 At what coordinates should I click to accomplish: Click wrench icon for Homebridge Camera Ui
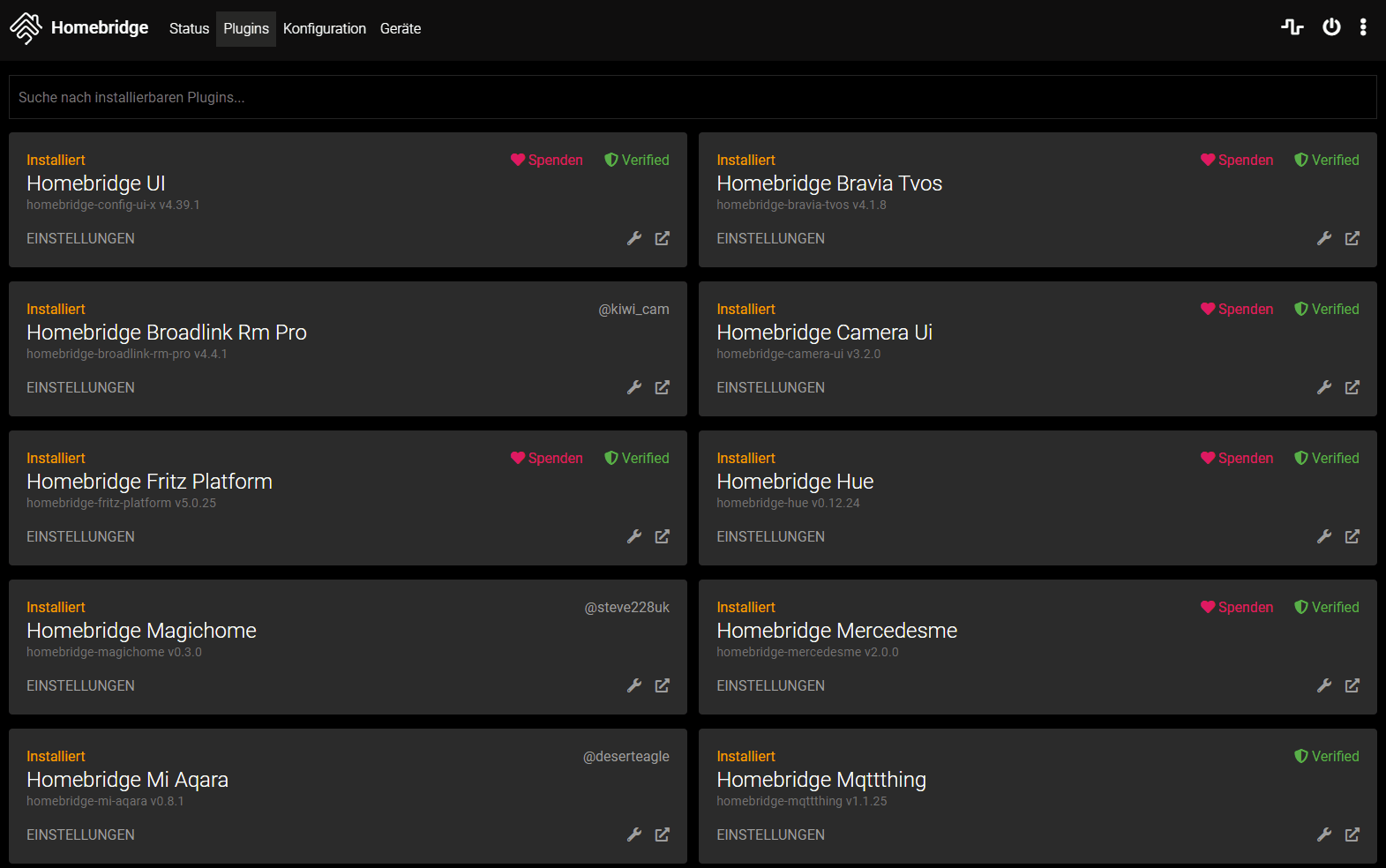point(1324,387)
